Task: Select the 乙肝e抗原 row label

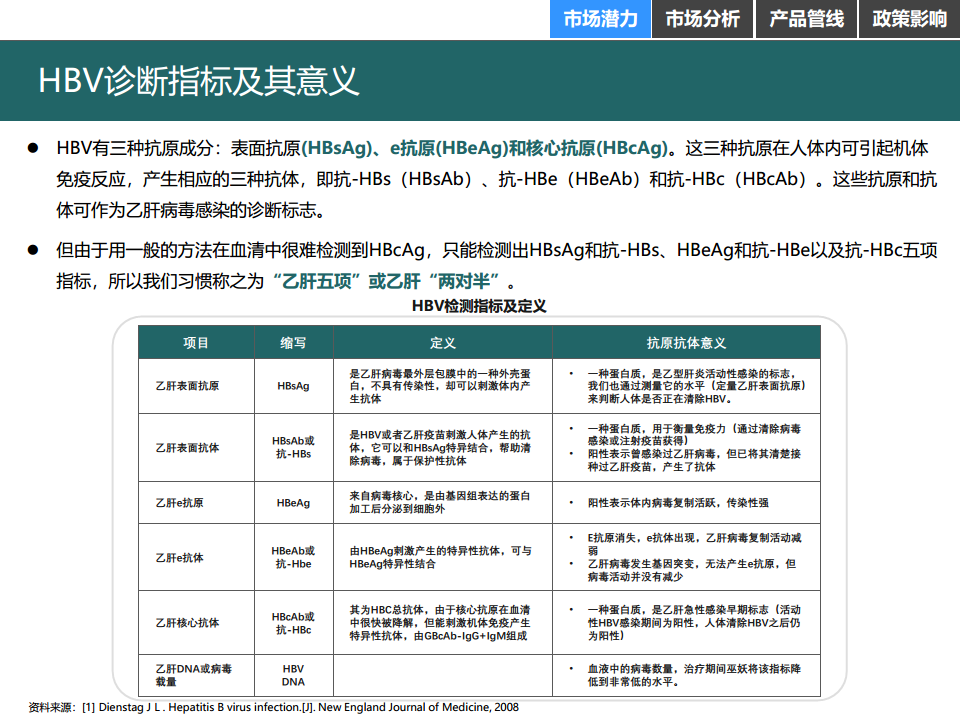Action: point(180,503)
